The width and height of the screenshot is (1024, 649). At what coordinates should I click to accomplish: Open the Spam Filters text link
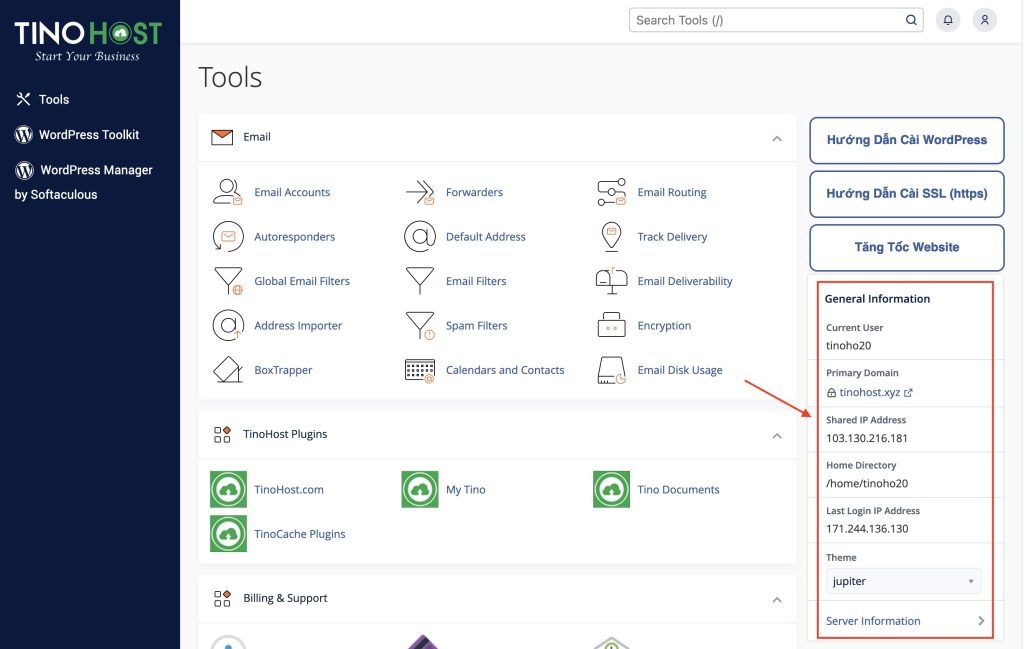click(476, 325)
